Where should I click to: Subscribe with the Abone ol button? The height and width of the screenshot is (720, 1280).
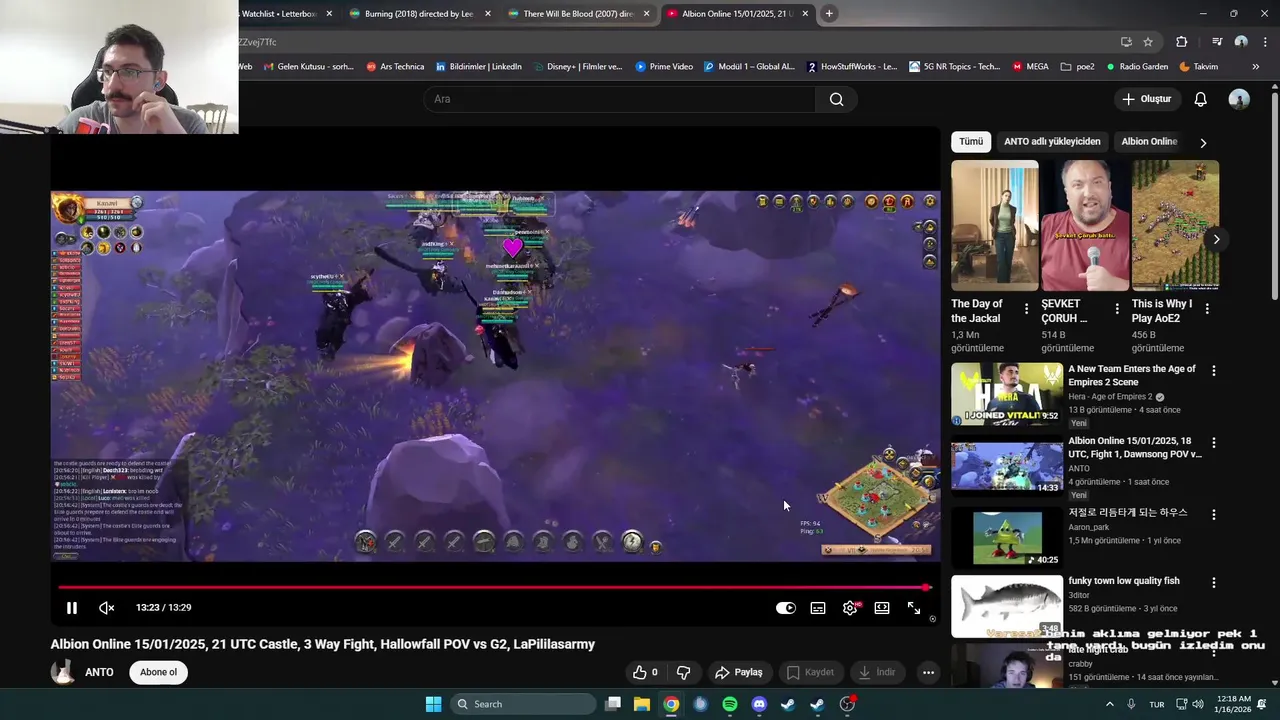coord(158,672)
